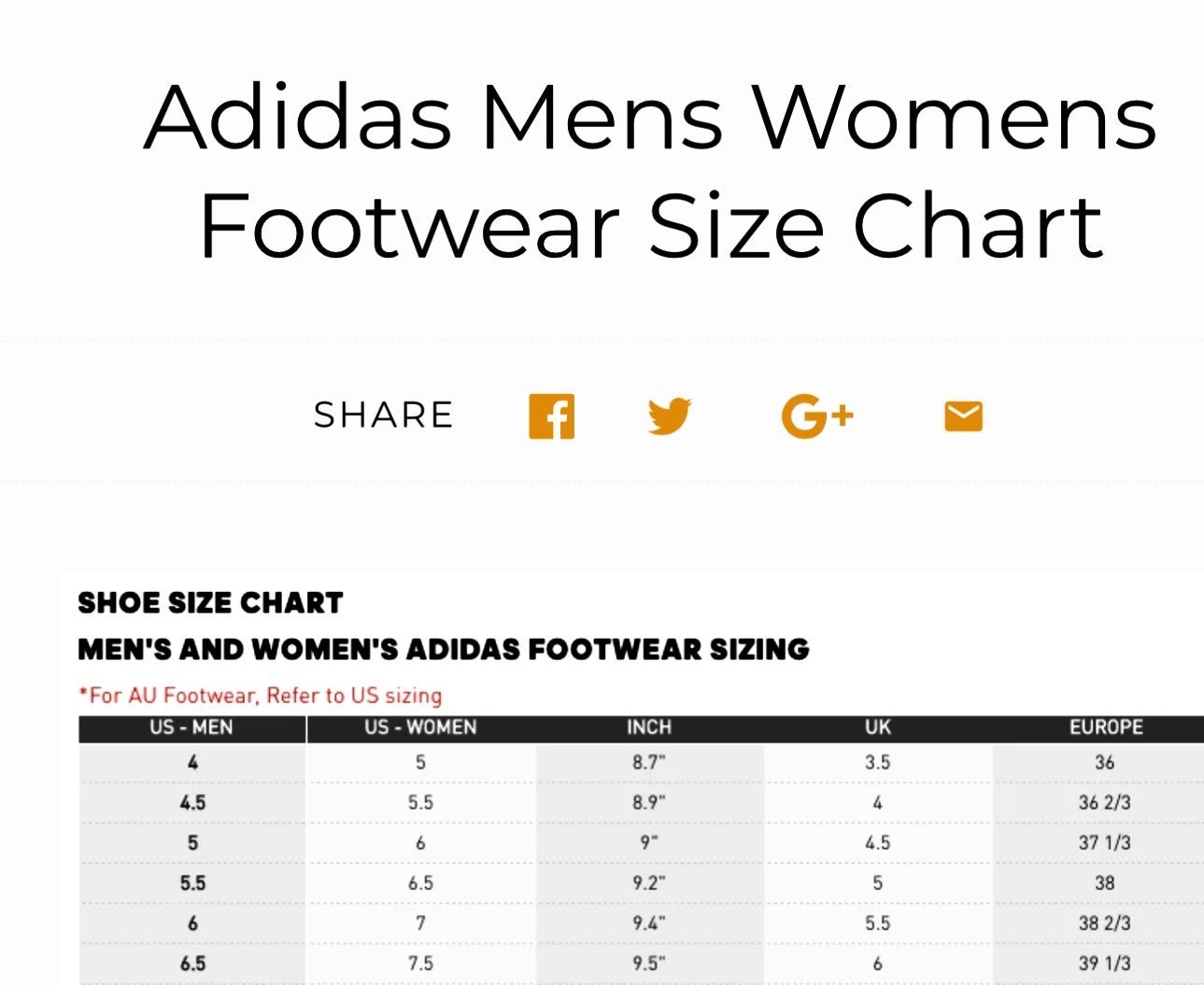The height and width of the screenshot is (985, 1204).
Task: Select the INCH column header
Action: [649, 727]
